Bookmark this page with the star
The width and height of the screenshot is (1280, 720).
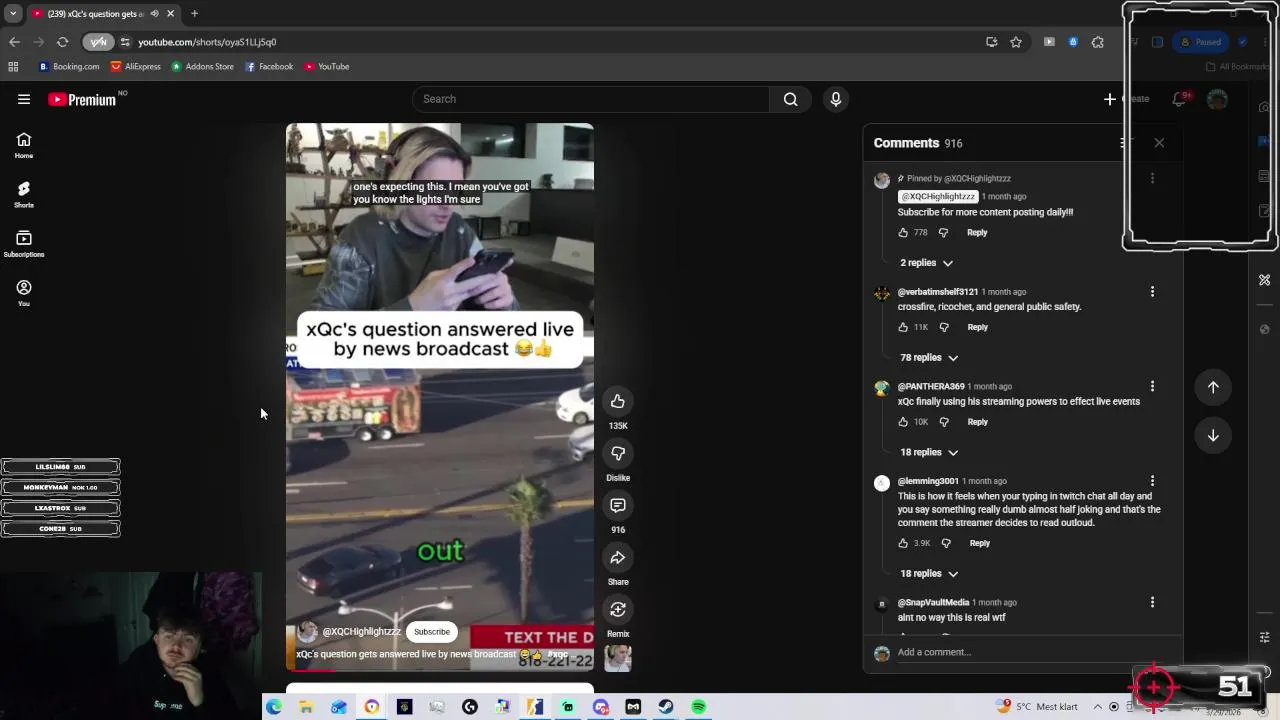pos(1016,42)
